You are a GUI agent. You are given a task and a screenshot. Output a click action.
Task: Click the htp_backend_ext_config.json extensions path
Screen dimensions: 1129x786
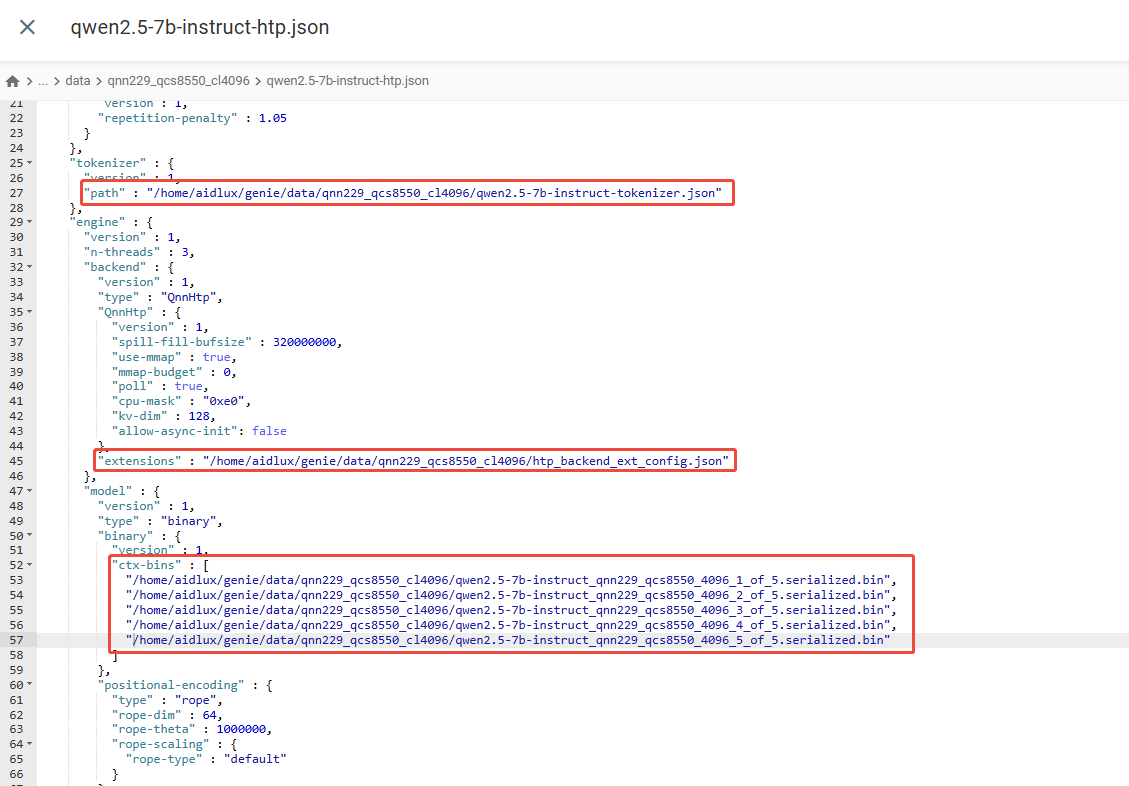point(465,461)
